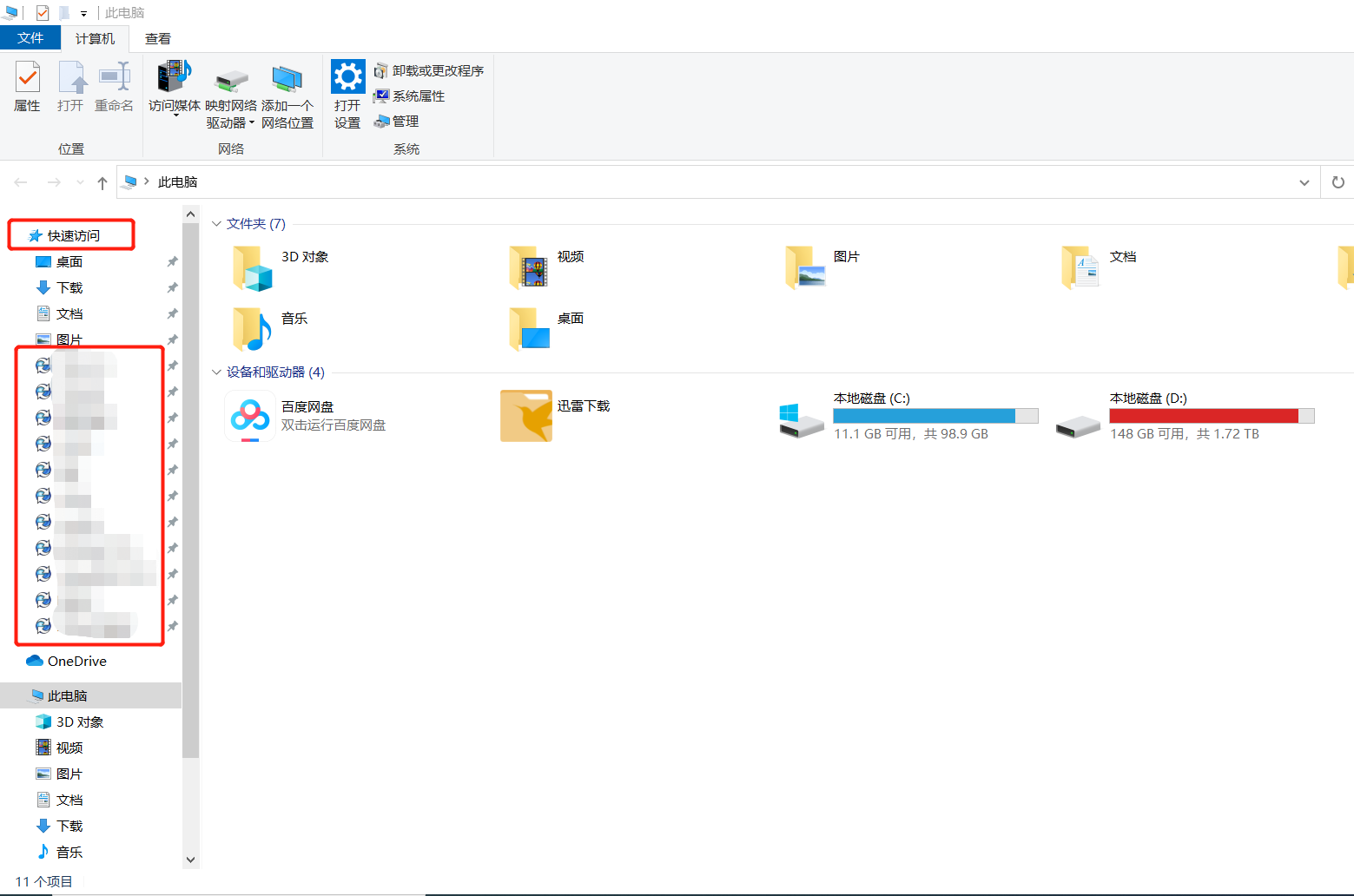Open the 文件 menu
The width and height of the screenshot is (1354, 896).
click(30, 38)
